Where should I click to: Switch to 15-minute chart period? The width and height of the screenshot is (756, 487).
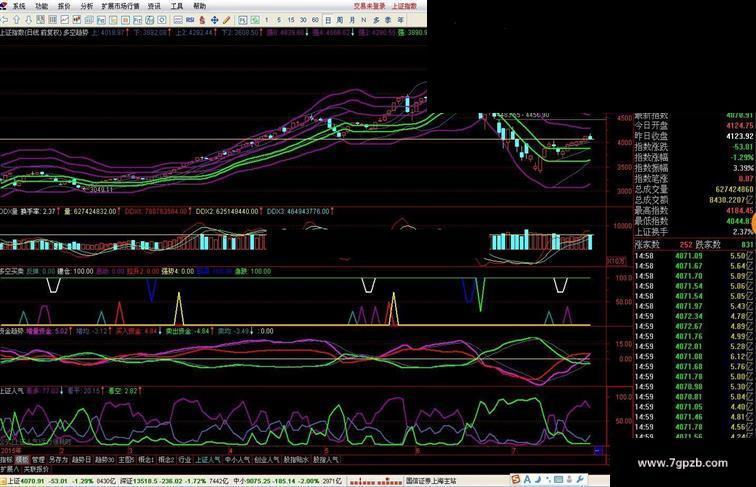tap(291, 20)
